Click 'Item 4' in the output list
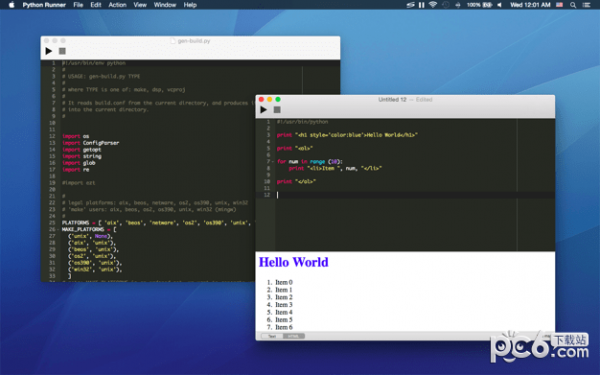This screenshot has height=375, width=600. click(284, 312)
